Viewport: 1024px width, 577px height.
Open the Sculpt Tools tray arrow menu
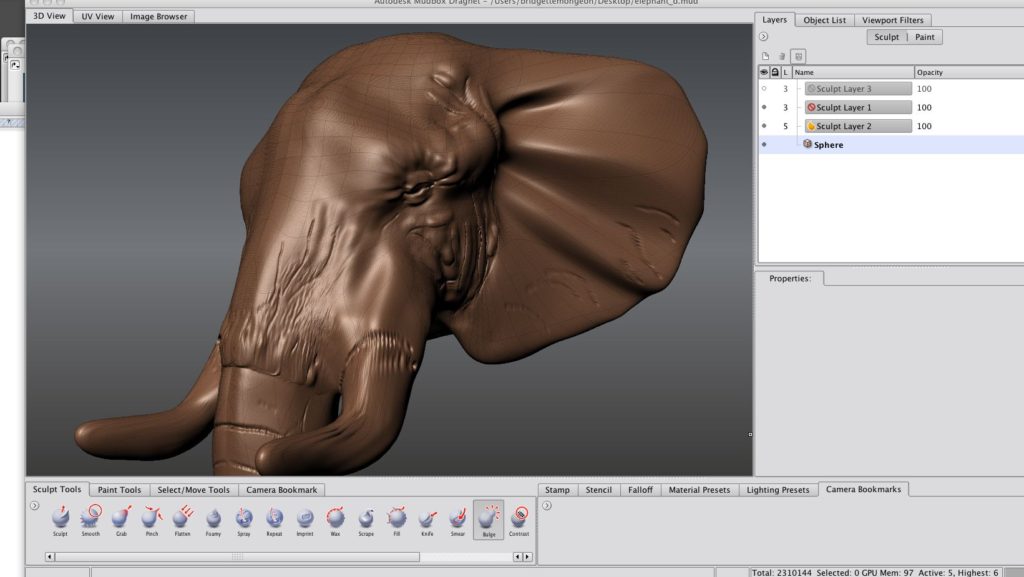(35, 505)
